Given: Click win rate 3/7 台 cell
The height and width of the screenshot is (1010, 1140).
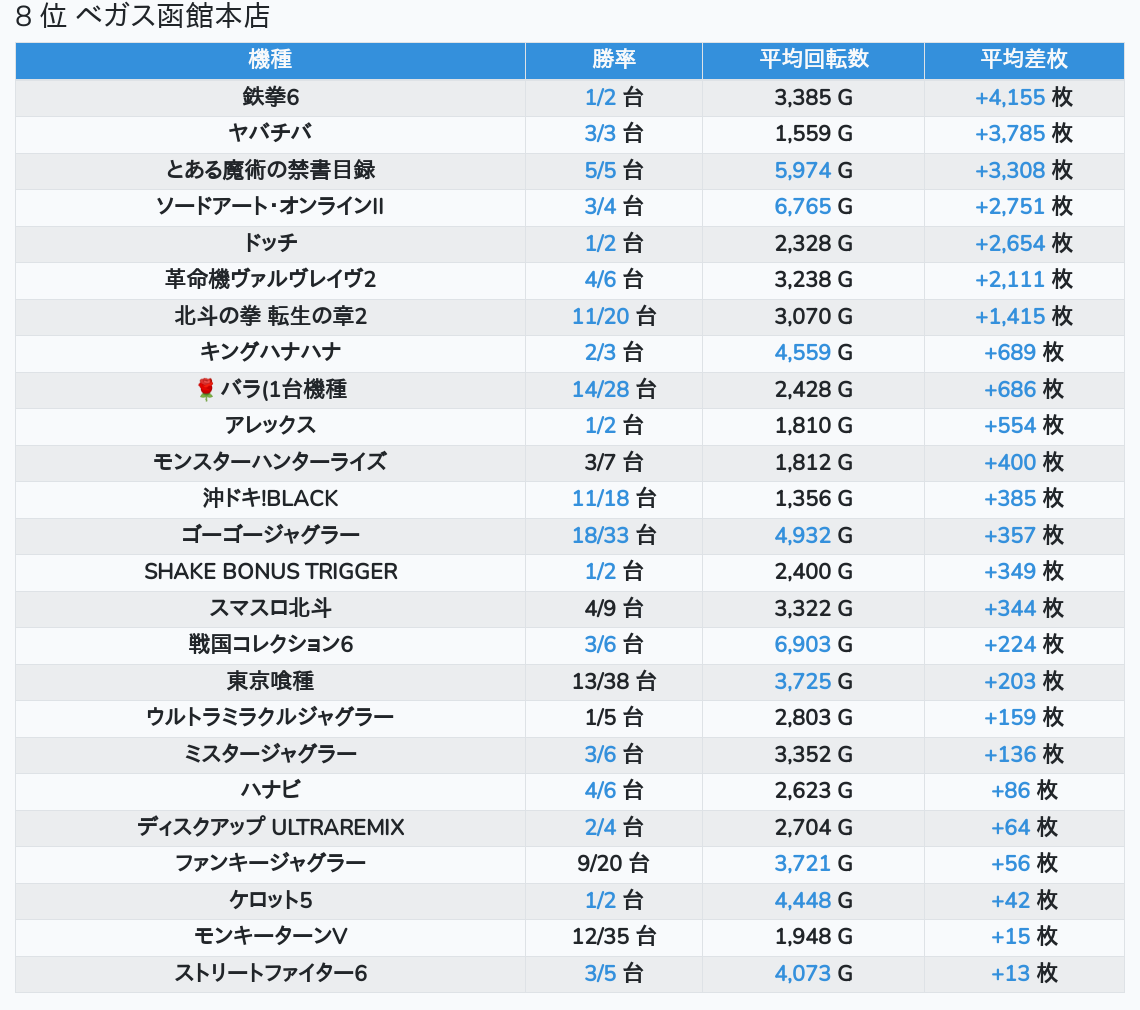Looking at the screenshot, I should pyautogui.click(x=614, y=462).
